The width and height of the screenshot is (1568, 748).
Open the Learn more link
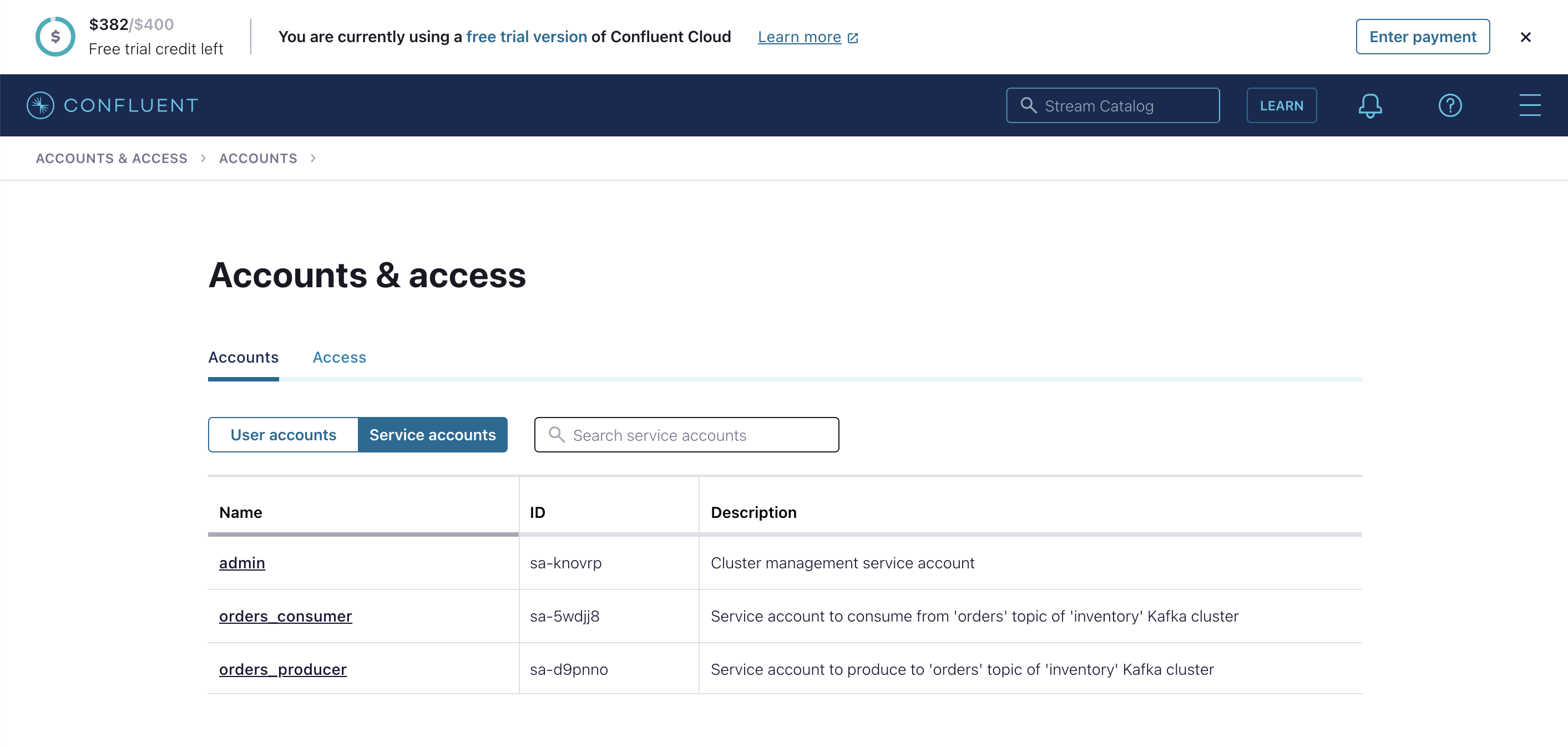(x=798, y=37)
